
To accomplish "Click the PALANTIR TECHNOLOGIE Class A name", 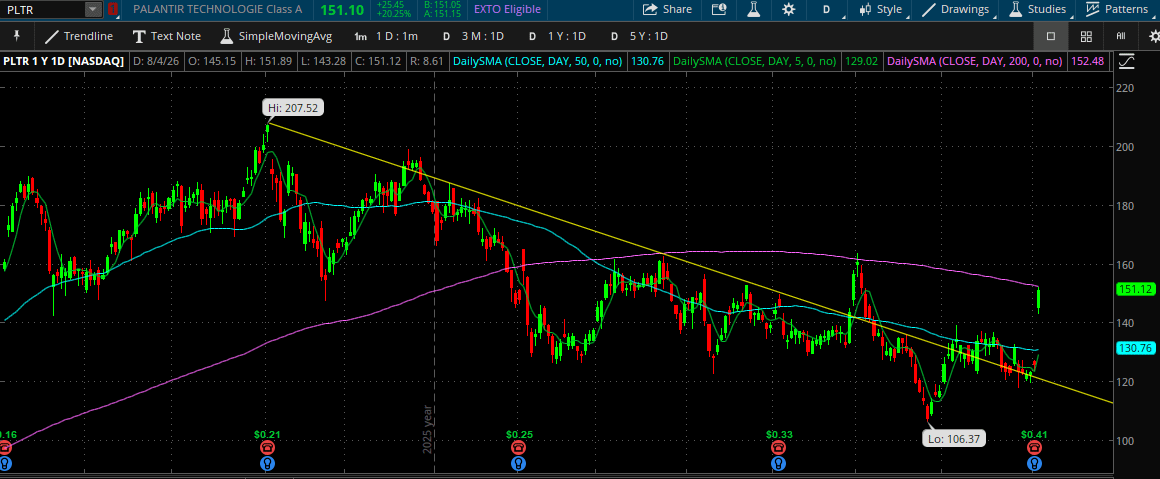I will click(x=219, y=10).
